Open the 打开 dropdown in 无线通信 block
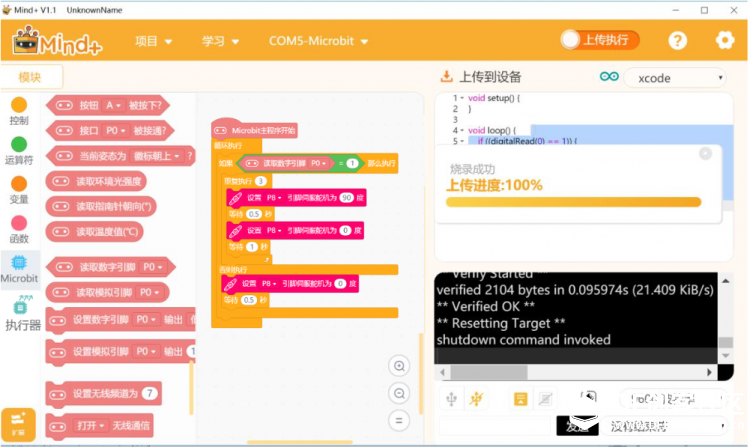 click(90, 425)
